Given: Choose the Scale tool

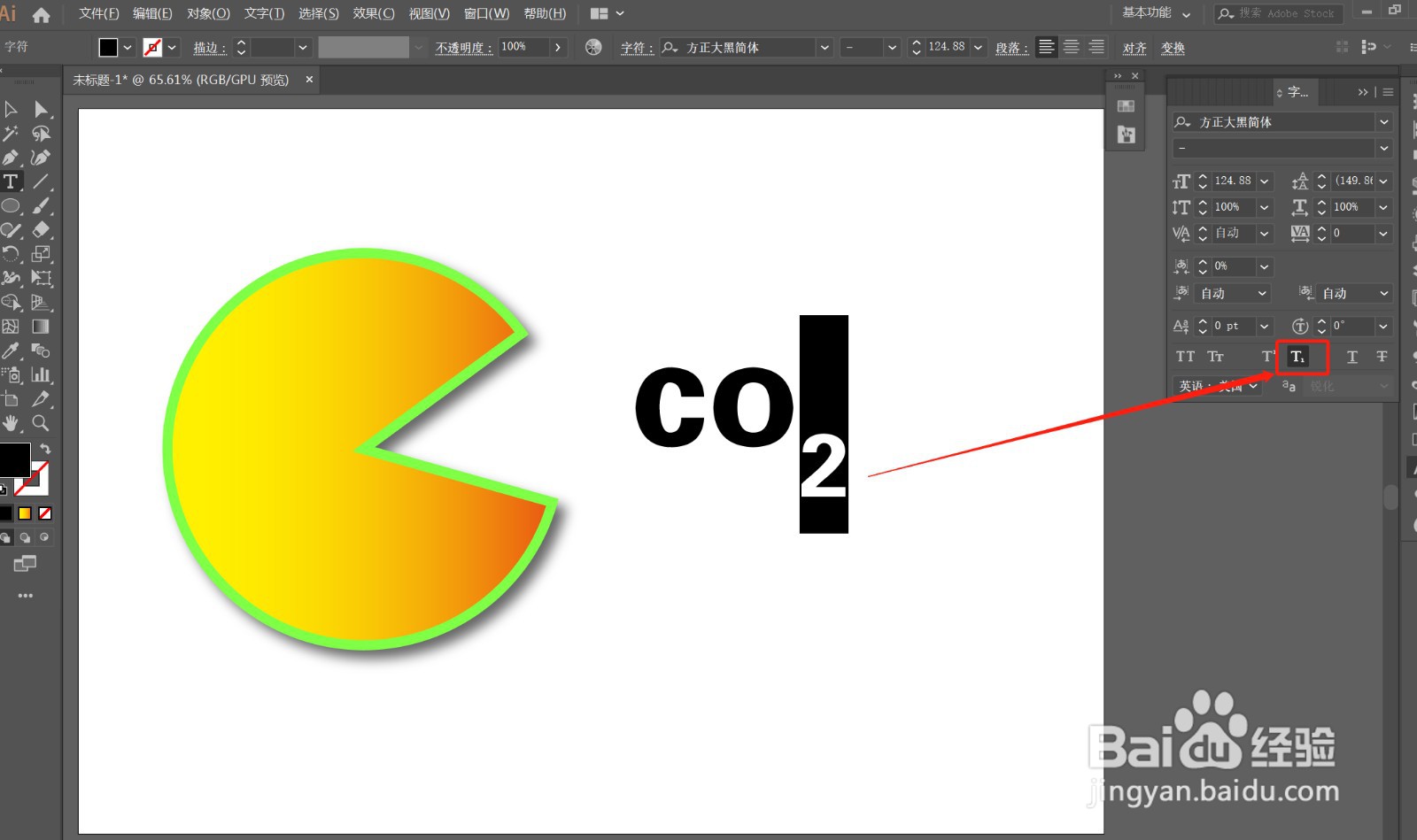Looking at the screenshot, I should coord(41,254).
